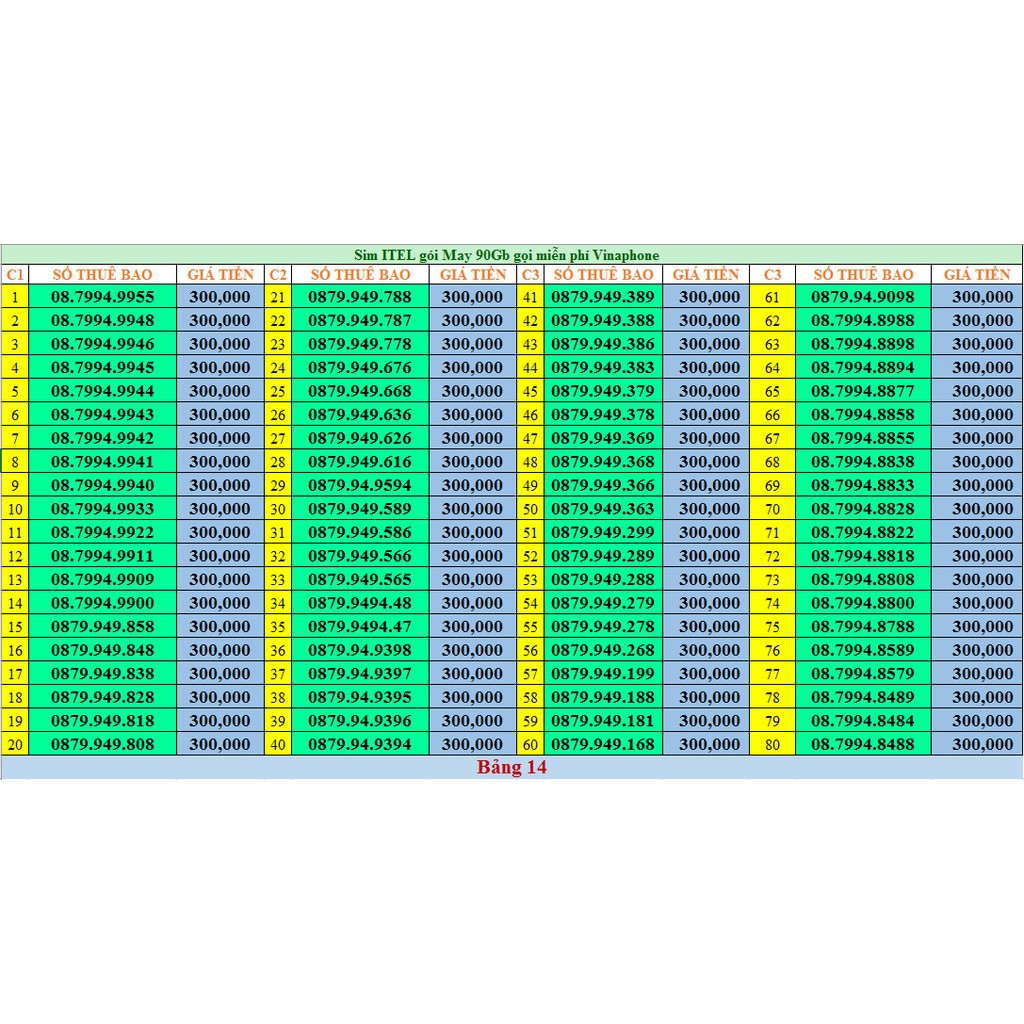The image size is (1024, 1024).
Task: Click number 08.7994.8489
Action: [863, 697]
